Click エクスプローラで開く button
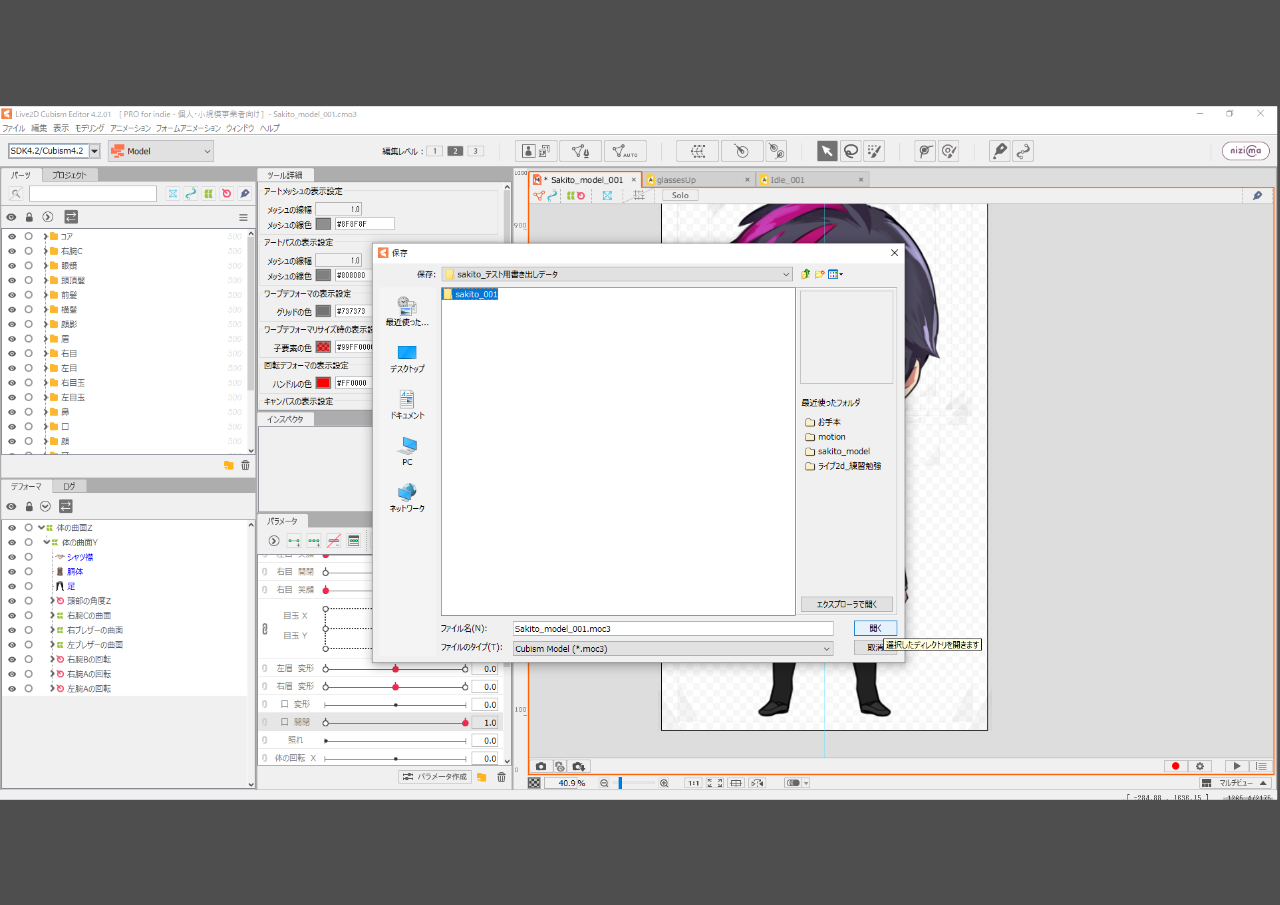This screenshot has height=905, width=1280. pyautogui.click(x=846, y=604)
